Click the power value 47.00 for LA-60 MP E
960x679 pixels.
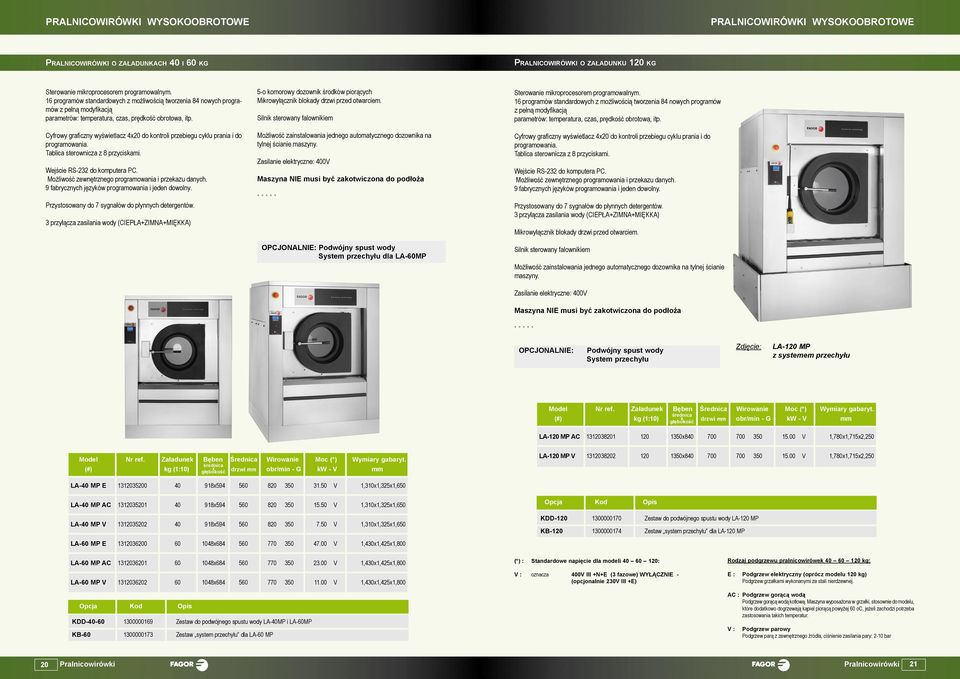pyautogui.click(x=320, y=544)
